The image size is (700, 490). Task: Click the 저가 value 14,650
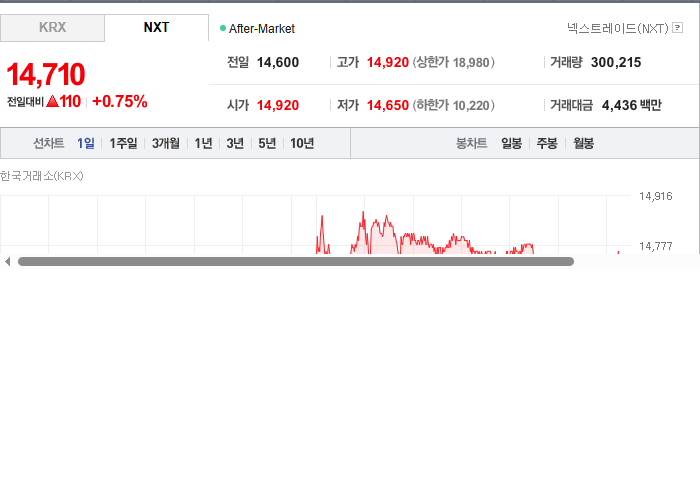click(x=388, y=105)
